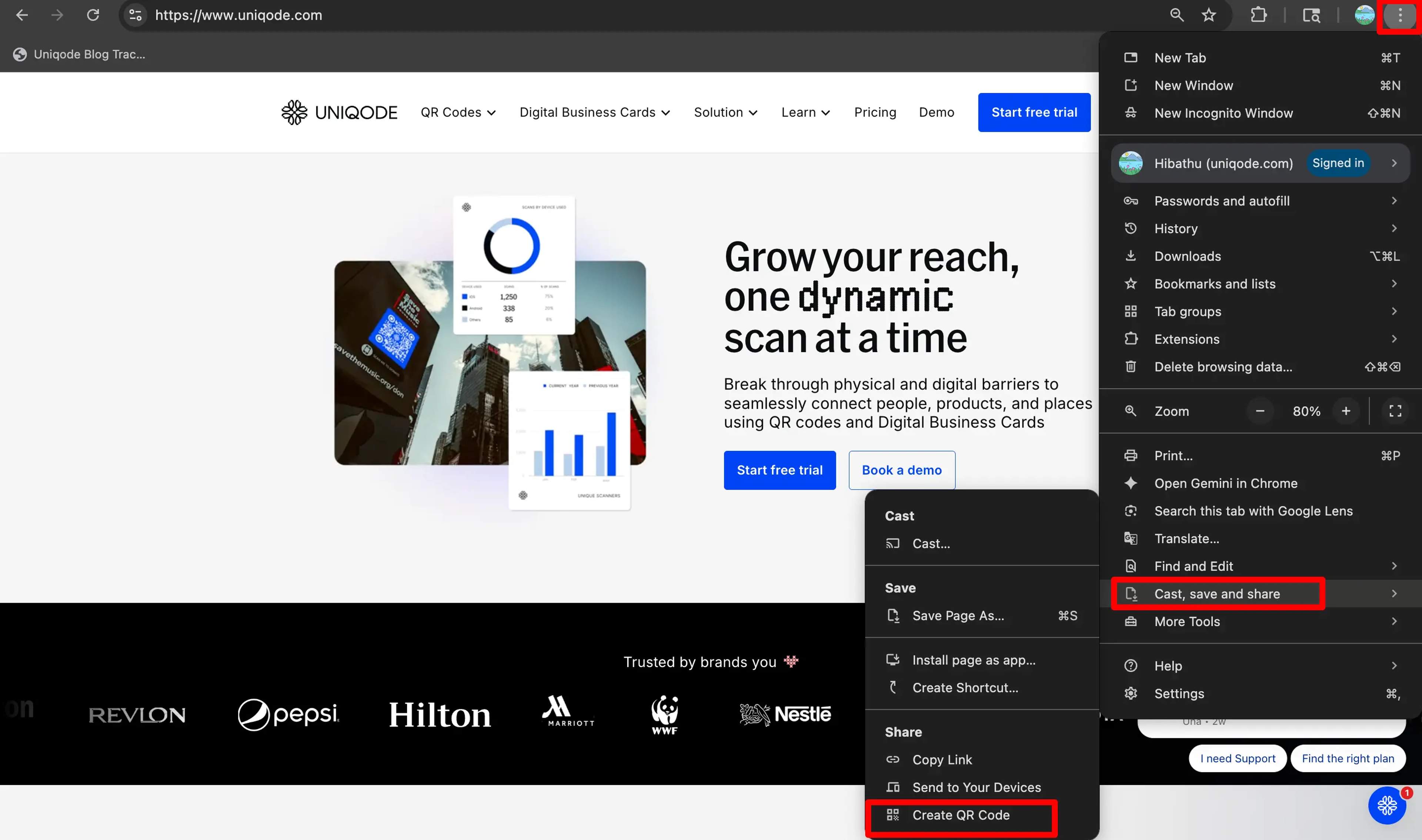Click the Uniqode logo
1422x840 pixels.
339,112
